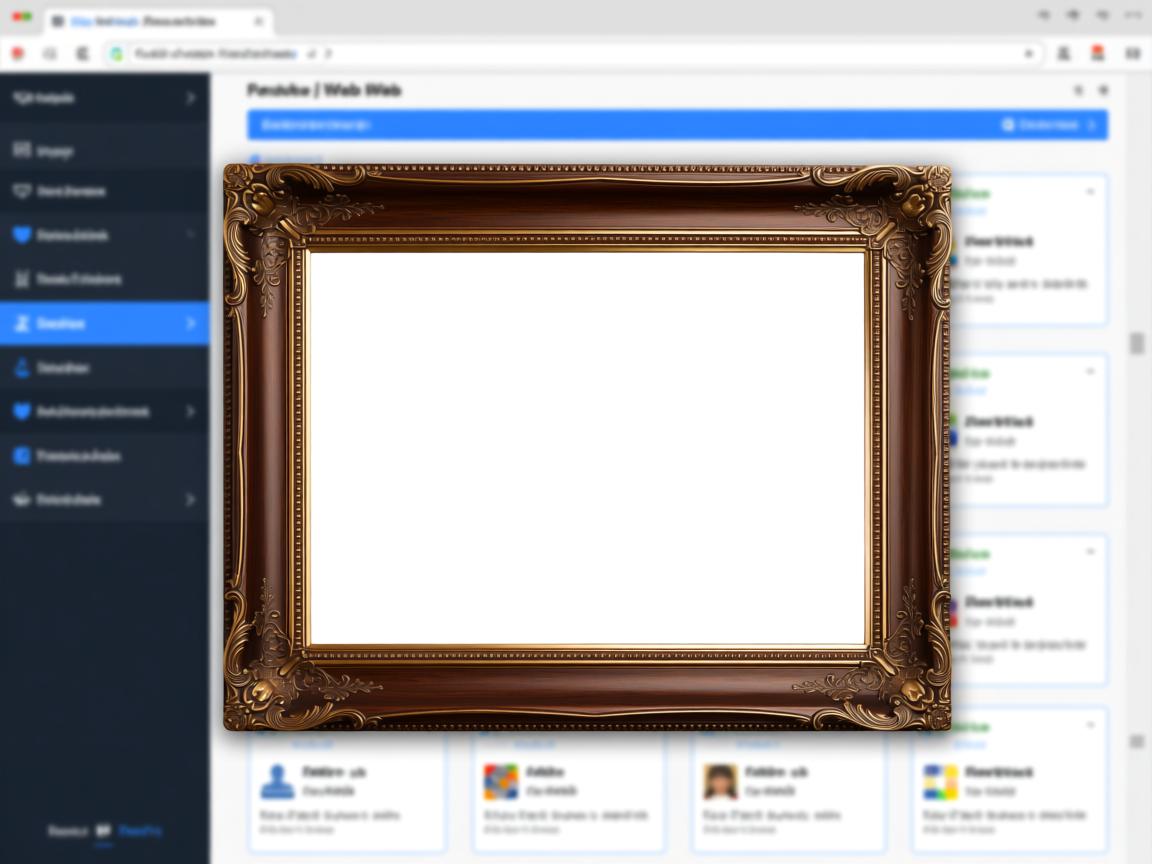
Task: Click the grid icon in the dark sidebar
Action: tap(22, 150)
